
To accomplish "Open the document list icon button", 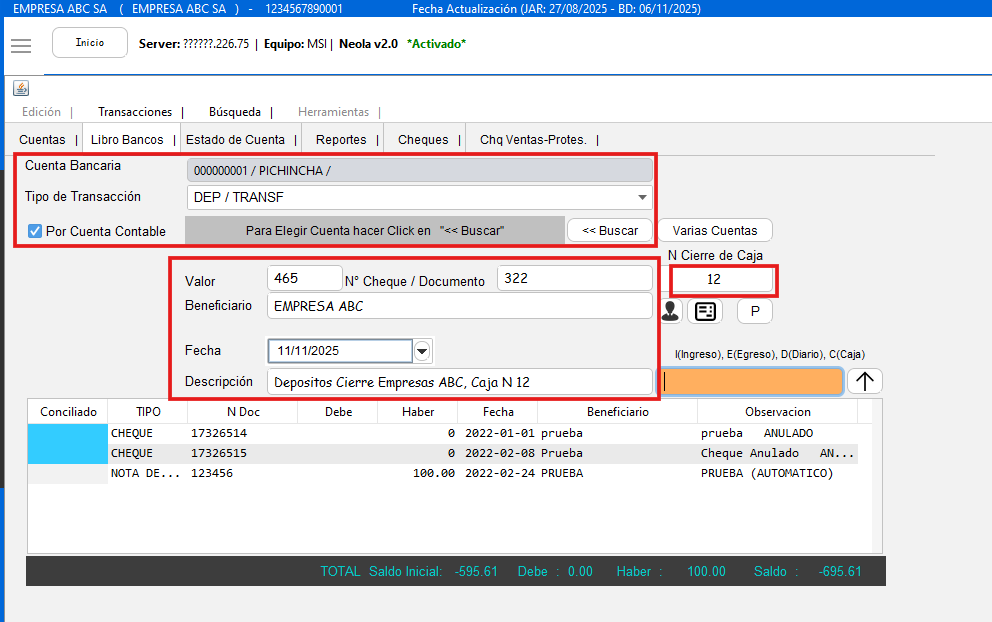I will (705, 311).
